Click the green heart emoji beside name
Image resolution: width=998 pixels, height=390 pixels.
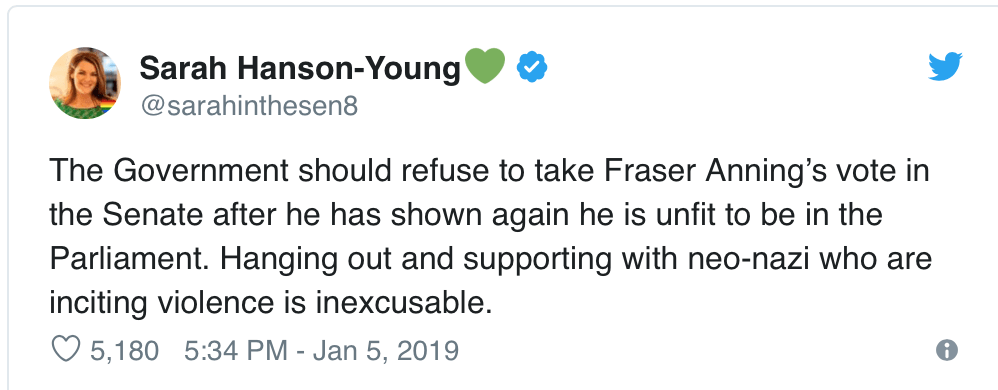pos(486,66)
